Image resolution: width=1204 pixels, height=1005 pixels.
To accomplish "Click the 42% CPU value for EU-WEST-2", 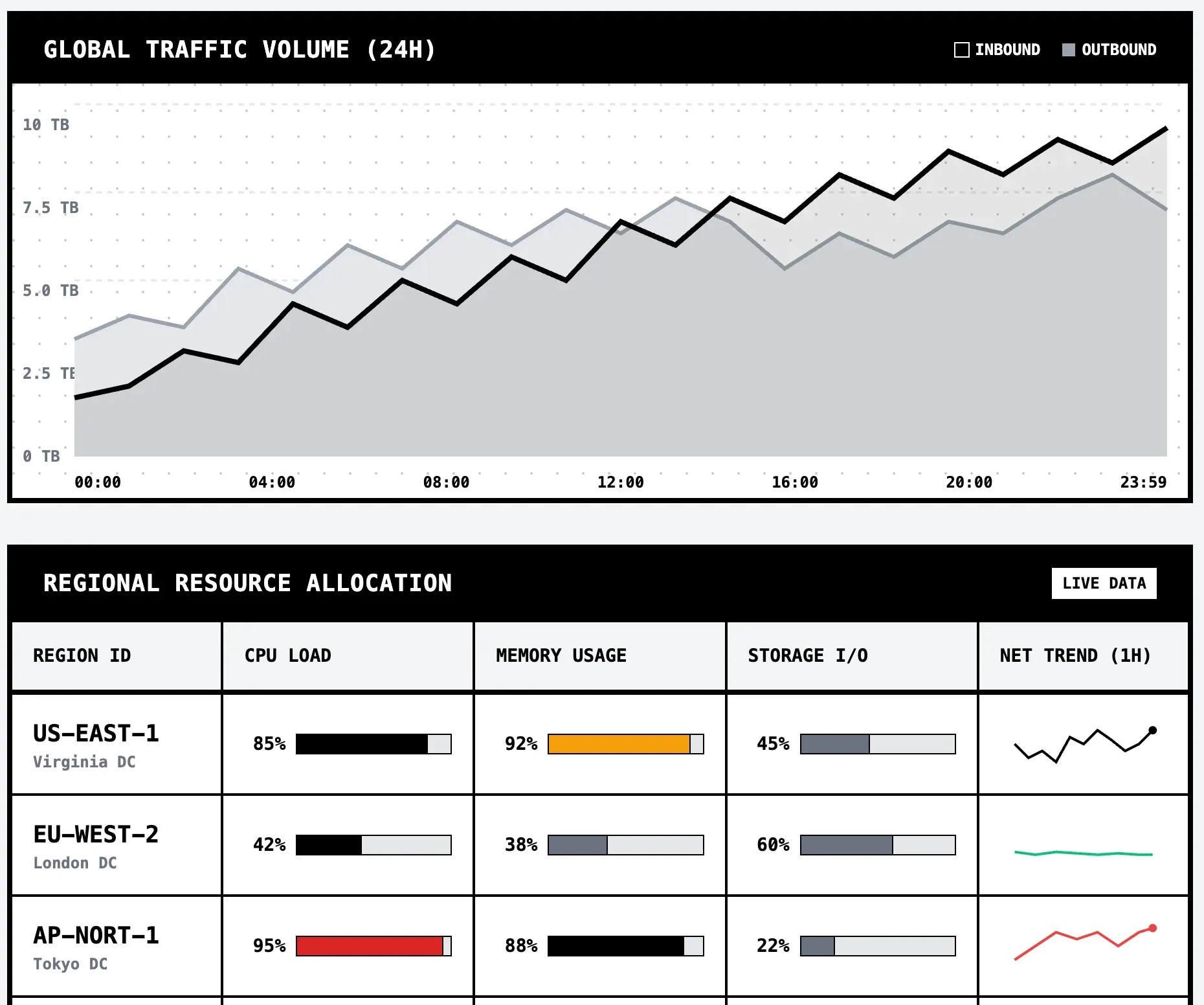I will (269, 845).
